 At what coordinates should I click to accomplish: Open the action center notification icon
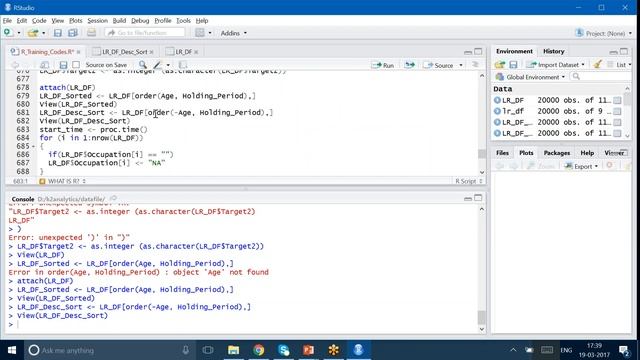(x=624, y=350)
